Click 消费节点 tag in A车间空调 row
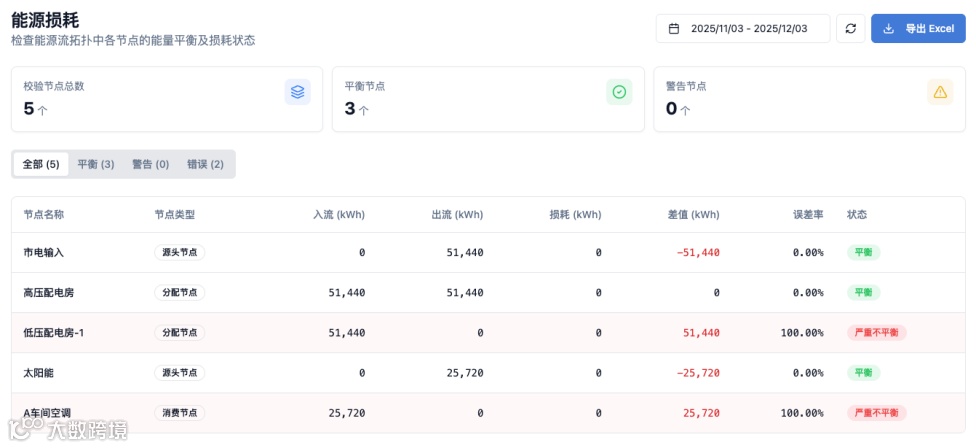Image resolution: width=976 pixels, height=448 pixels. point(179,412)
